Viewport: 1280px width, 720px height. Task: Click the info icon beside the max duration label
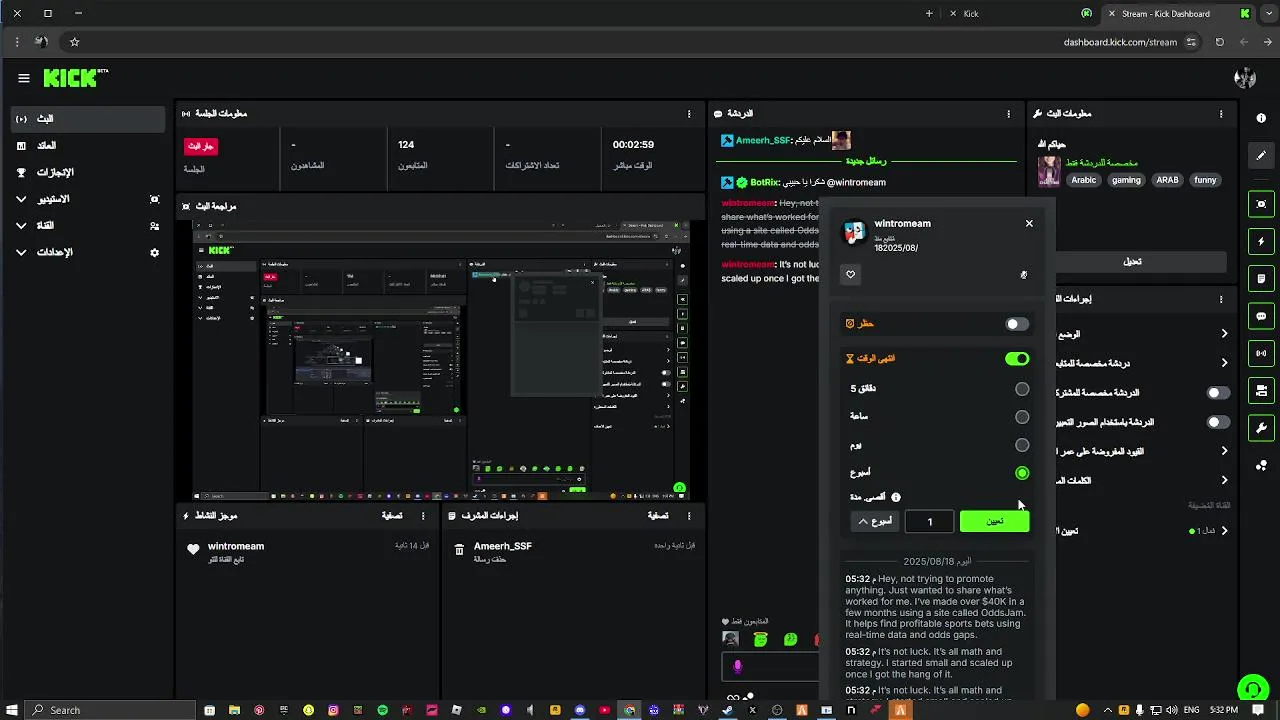tap(896, 497)
